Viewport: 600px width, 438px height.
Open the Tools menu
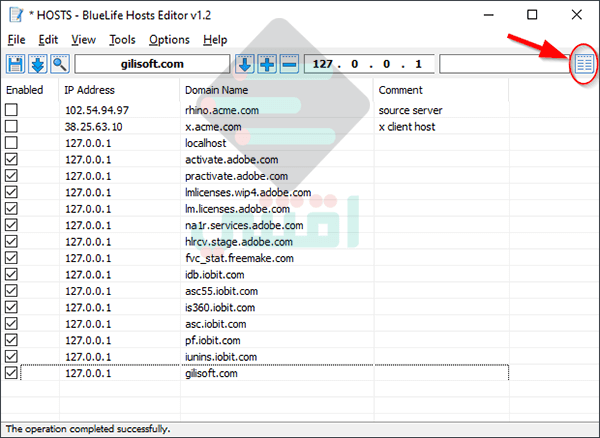[x=122, y=40]
